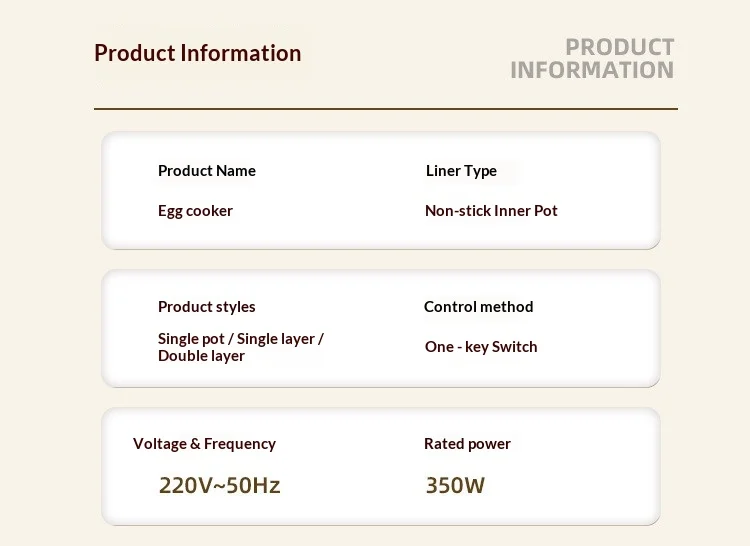Click the 'Product Information' heading
The width and height of the screenshot is (750, 546).
(x=198, y=53)
